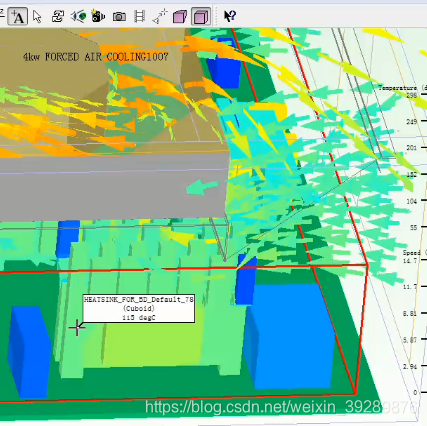Click the refresh view arrows icon
The image size is (427, 426).
click(x=58, y=16)
